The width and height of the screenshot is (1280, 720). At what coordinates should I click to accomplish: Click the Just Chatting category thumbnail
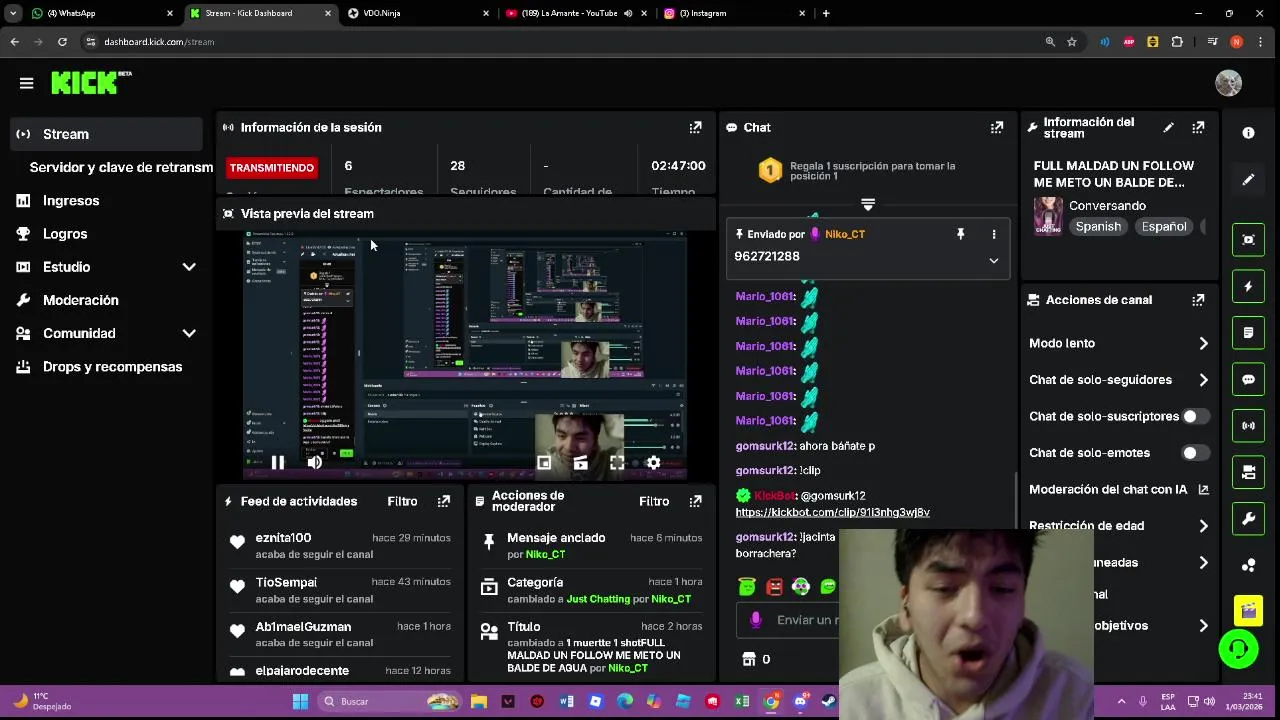tap(1048, 216)
